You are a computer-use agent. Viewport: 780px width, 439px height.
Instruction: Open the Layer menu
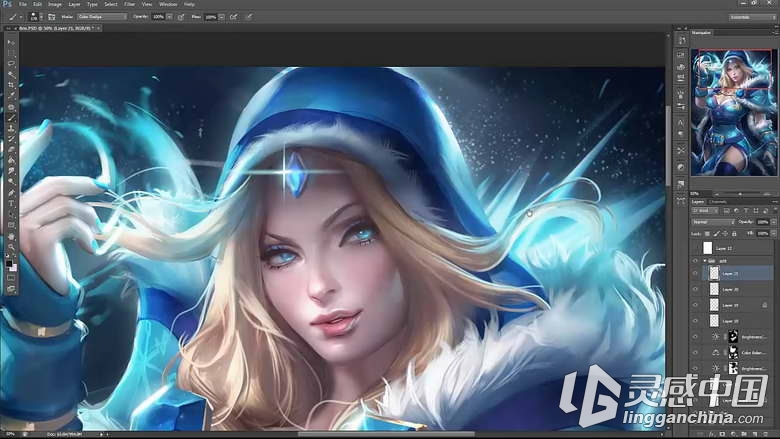[x=74, y=4]
